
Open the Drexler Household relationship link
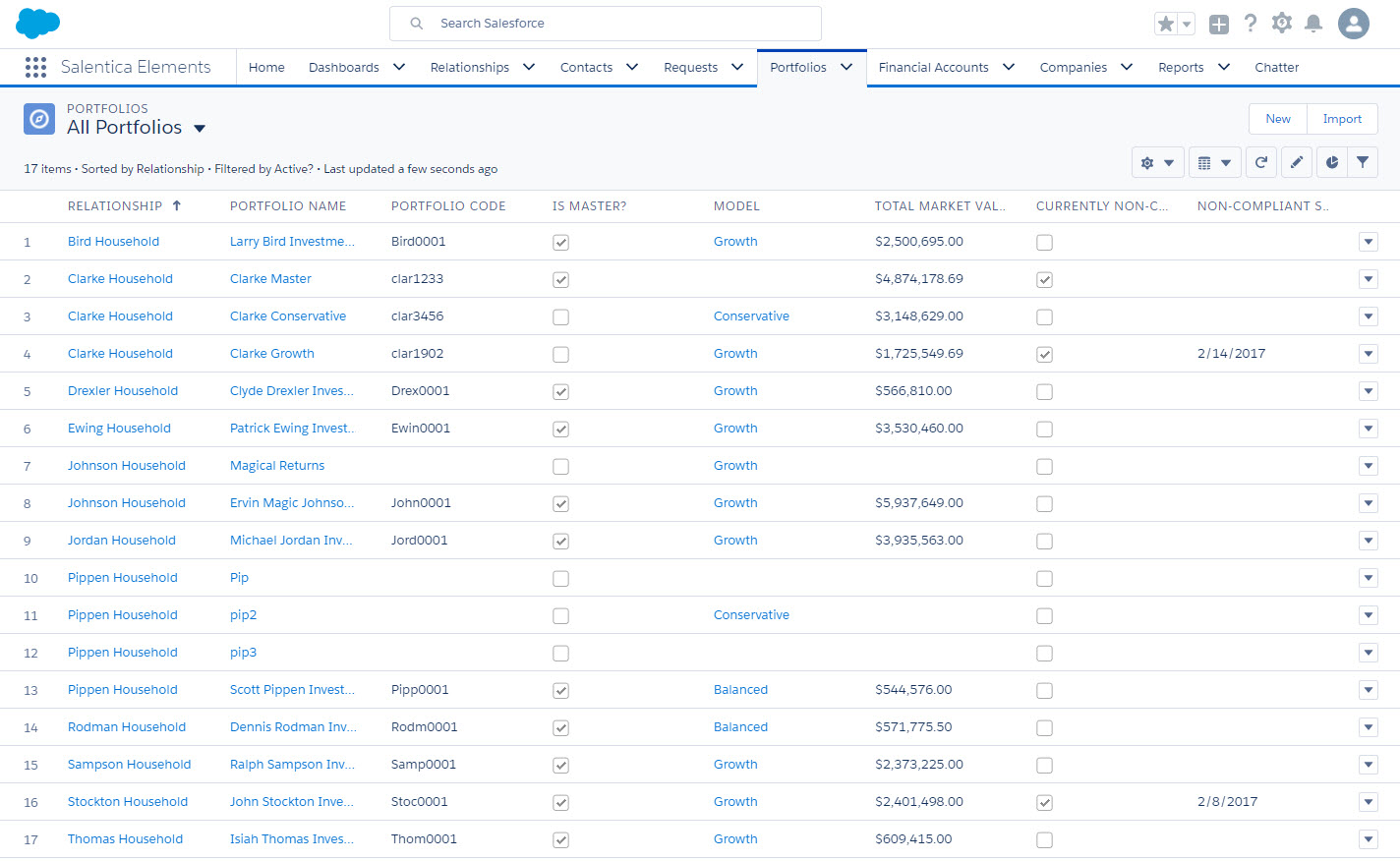(x=123, y=391)
